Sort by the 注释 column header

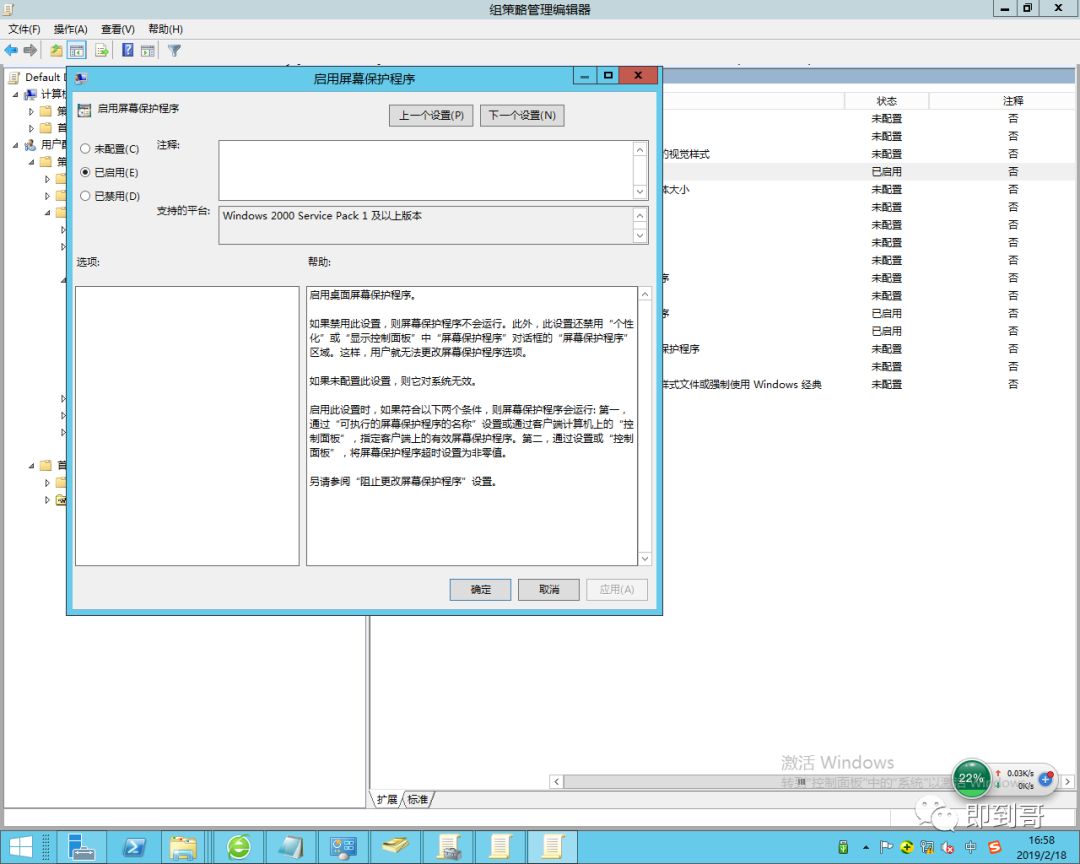[x=1012, y=101]
